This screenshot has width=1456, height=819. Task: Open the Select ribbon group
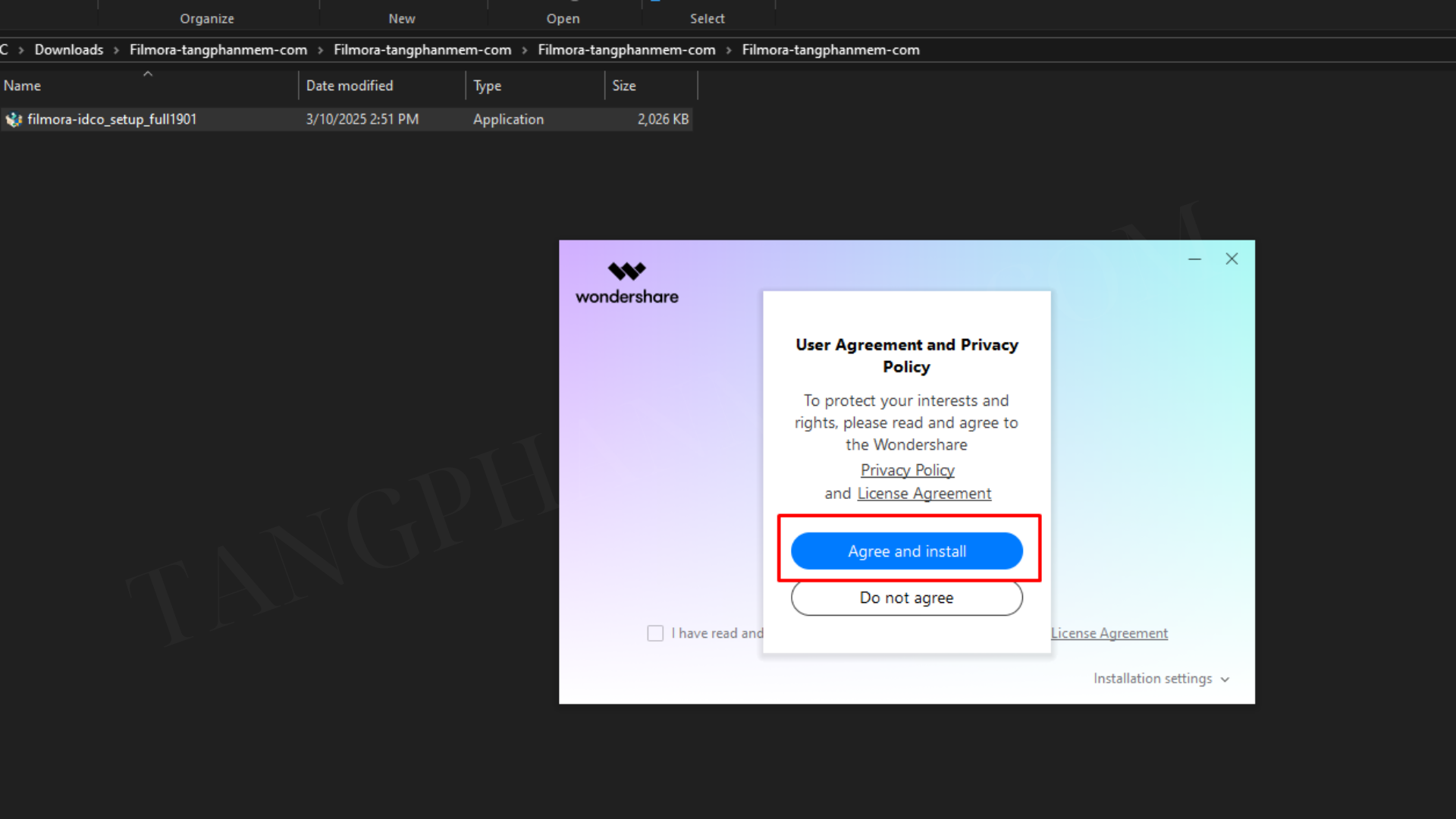[707, 18]
